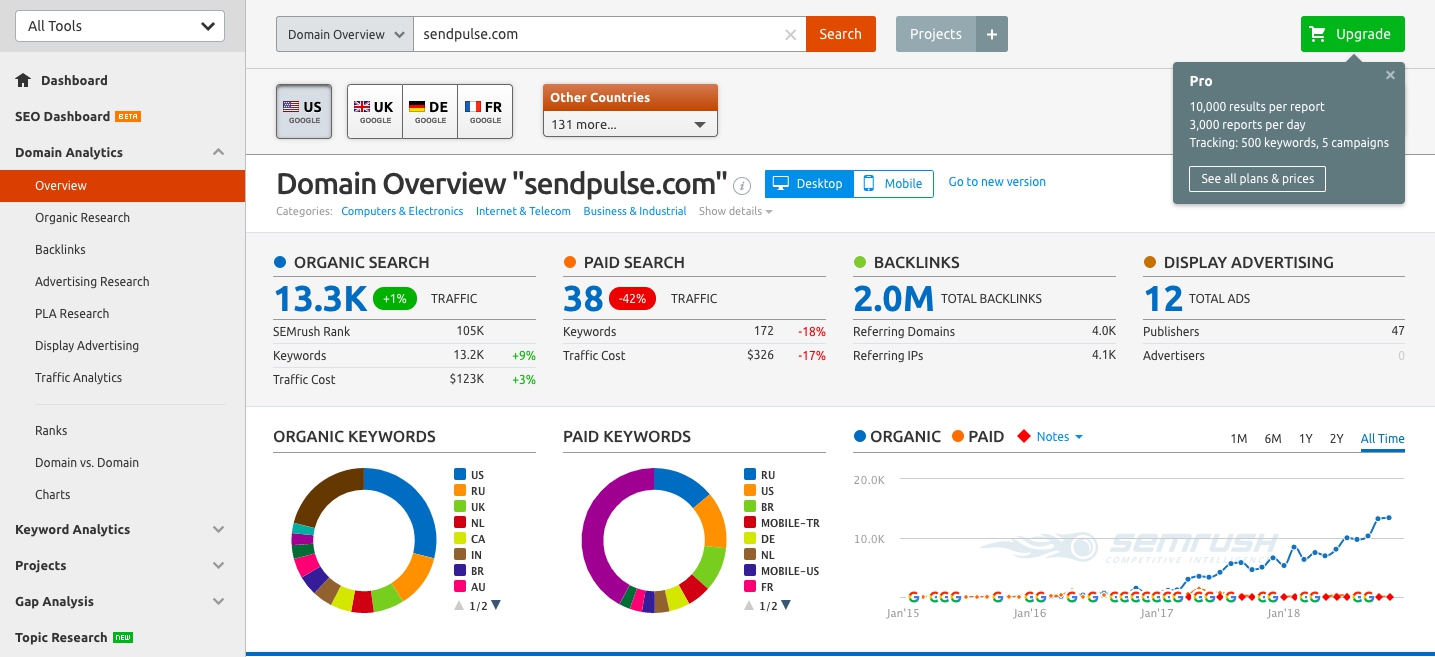Next page of paid keywords legend
The width and height of the screenshot is (1435, 657).
coord(785,605)
